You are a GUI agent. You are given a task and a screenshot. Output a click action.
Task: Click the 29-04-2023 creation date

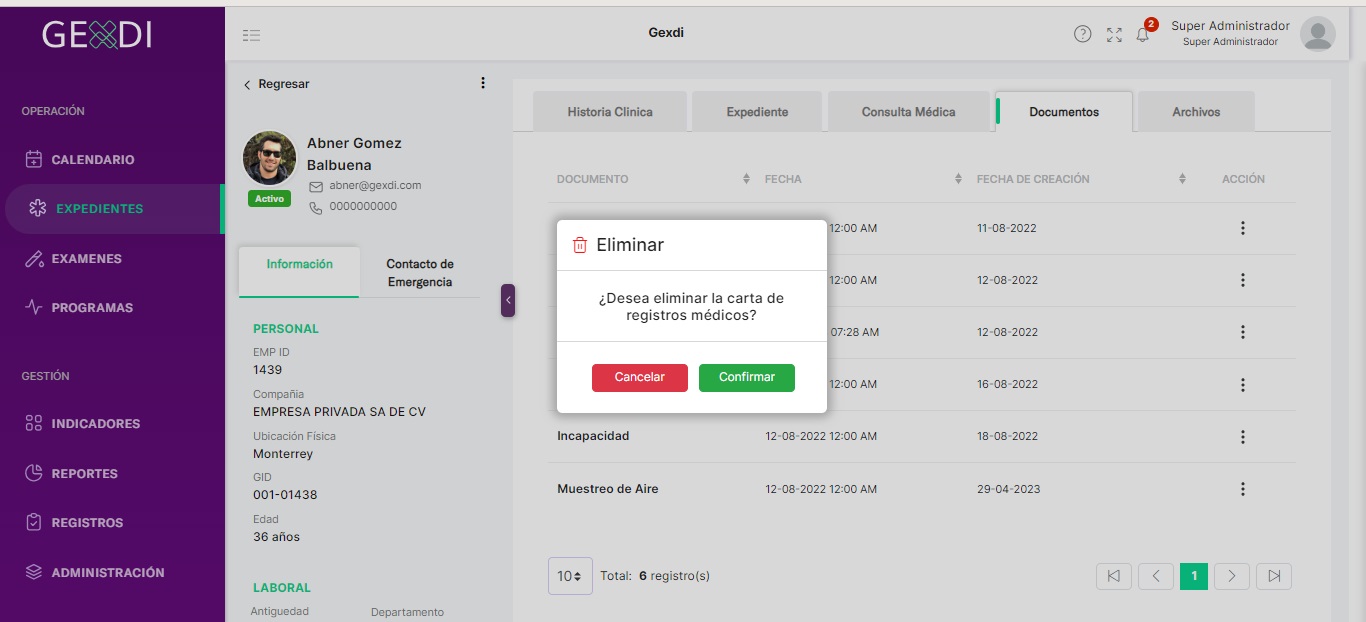click(x=1008, y=489)
